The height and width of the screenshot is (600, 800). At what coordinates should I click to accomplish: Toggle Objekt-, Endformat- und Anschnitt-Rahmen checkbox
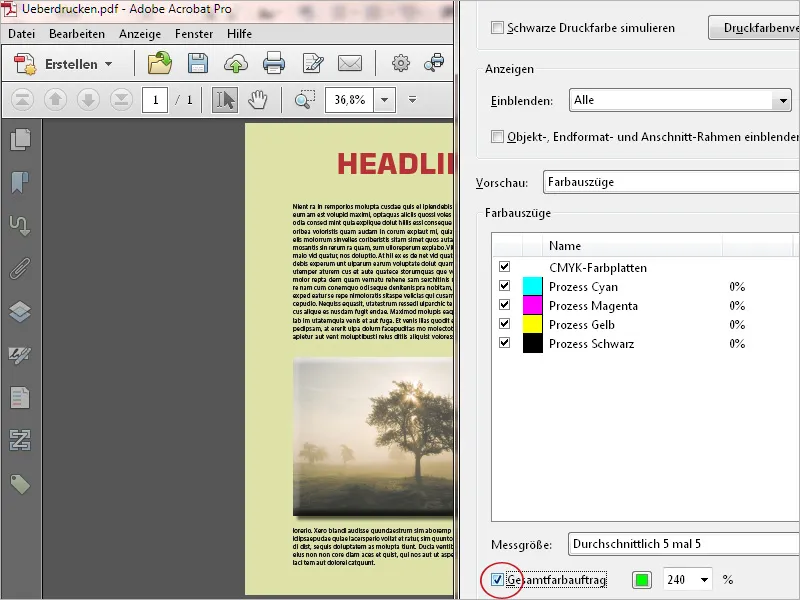pyautogui.click(x=497, y=137)
